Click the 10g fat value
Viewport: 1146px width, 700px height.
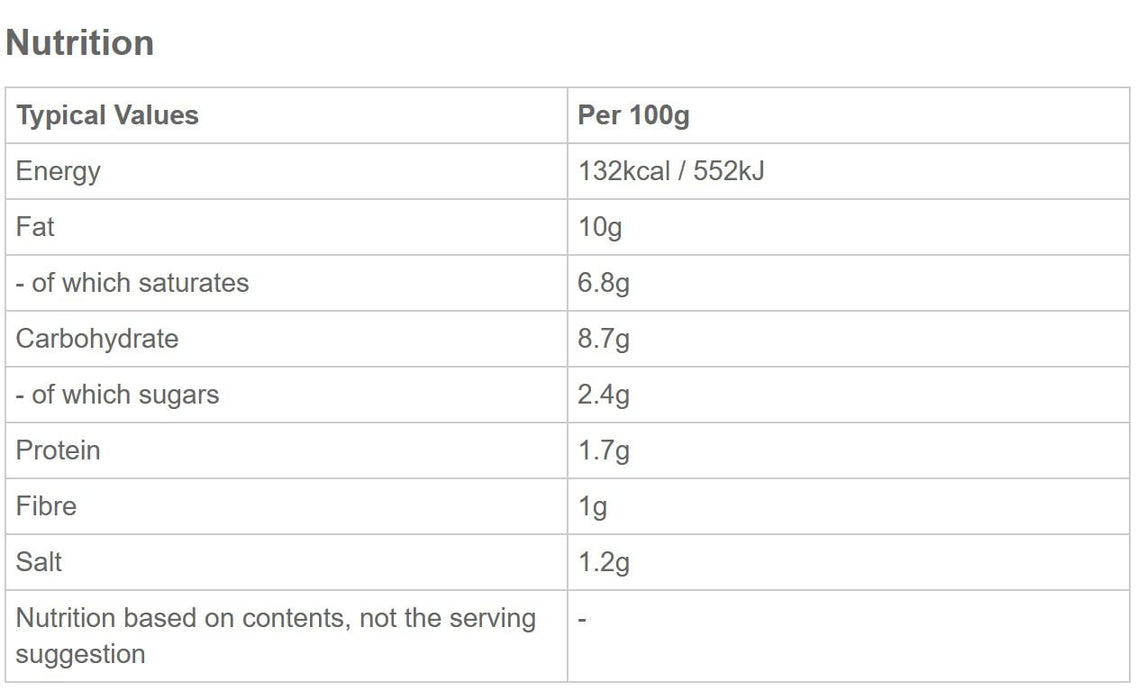point(600,227)
